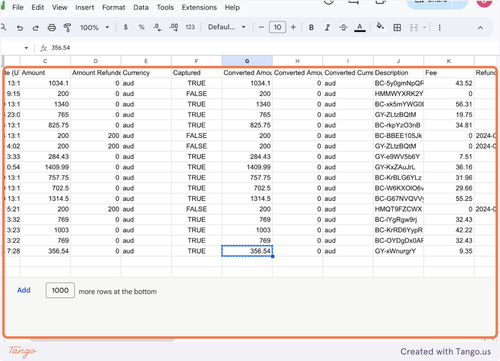Image resolution: width=500 pixels, height=361 pixels.
Task: Click the font size field showing 10
Action: point(277,27)
